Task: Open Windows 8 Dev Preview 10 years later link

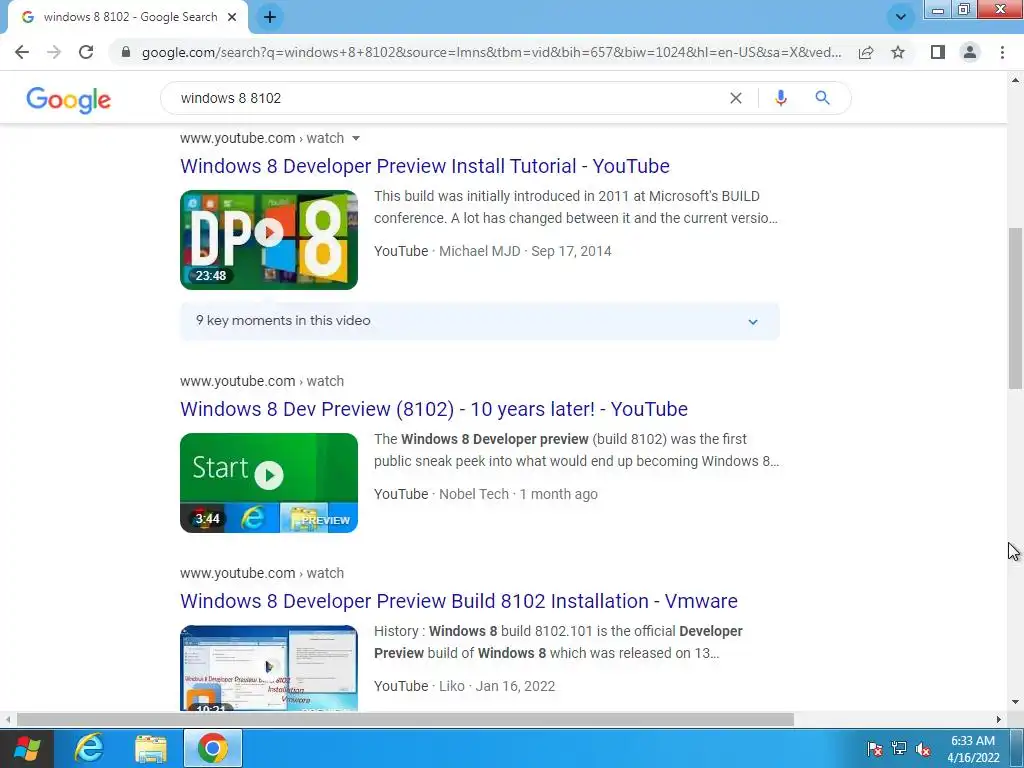Action: point(434,409)
